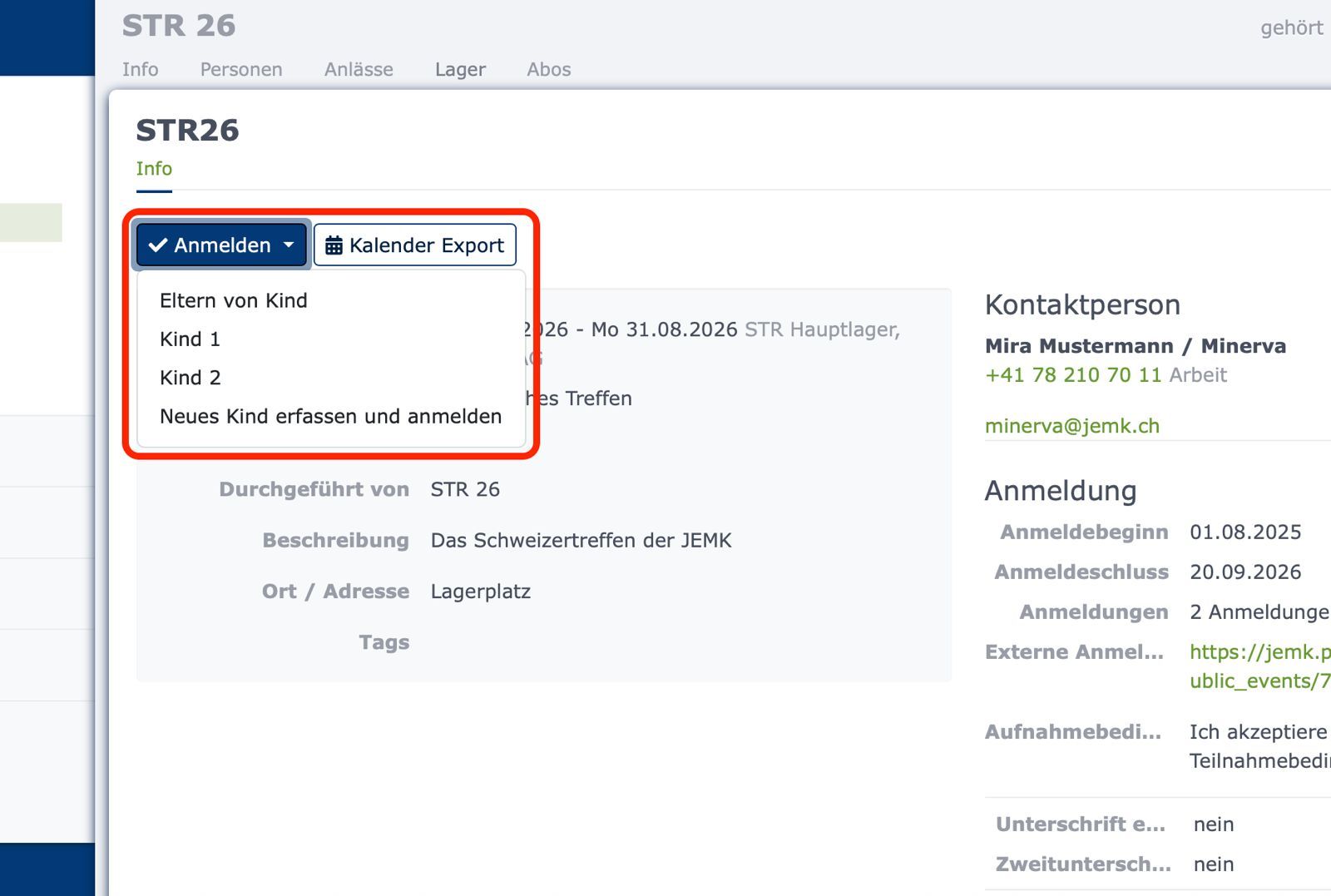Select 'Eltern von Kind' from the dropdown
1331x896 pixels.
click(x=233, y=300)
